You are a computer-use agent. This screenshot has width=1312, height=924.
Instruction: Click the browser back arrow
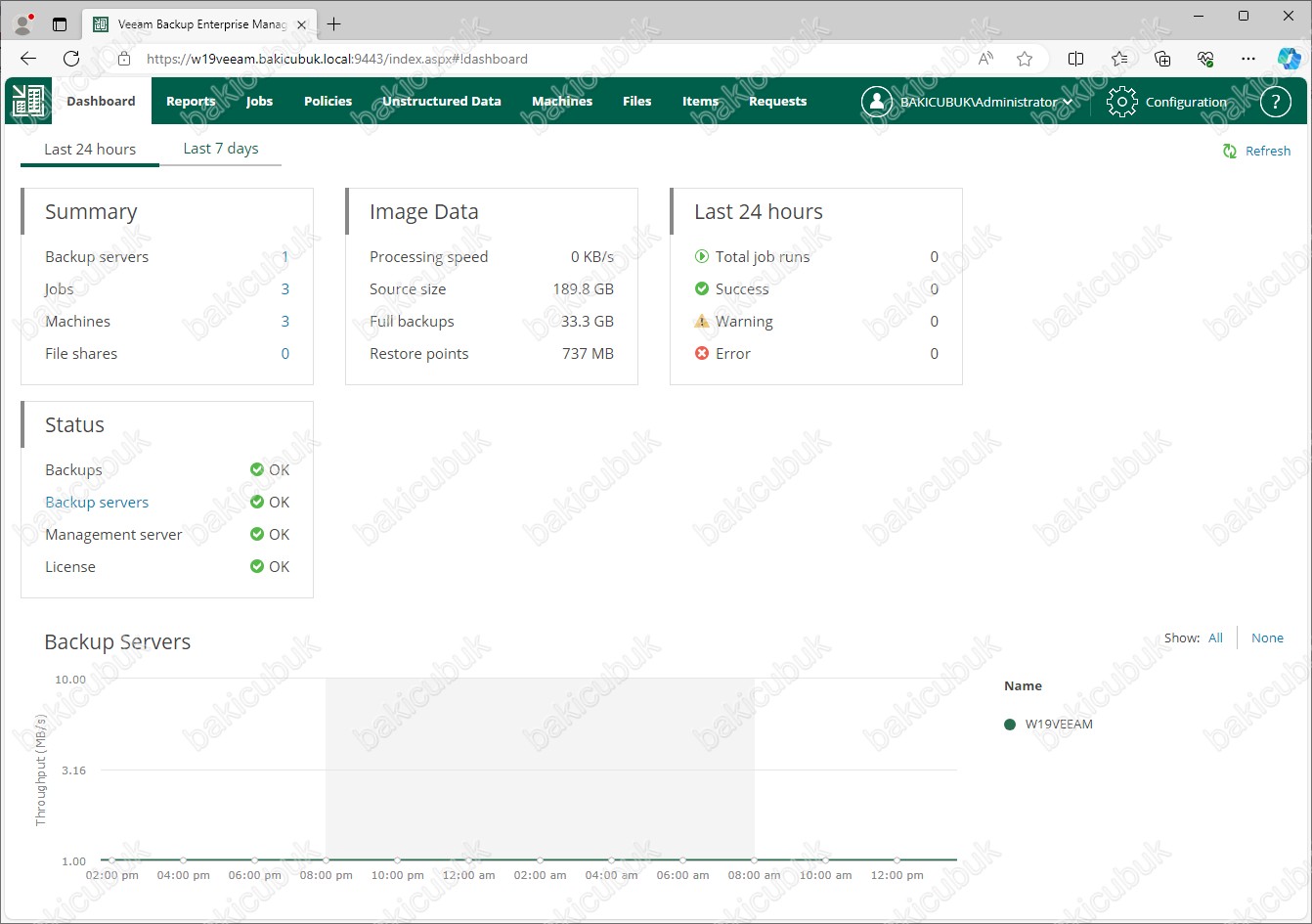pyautogui.click(x=27, y=59)
